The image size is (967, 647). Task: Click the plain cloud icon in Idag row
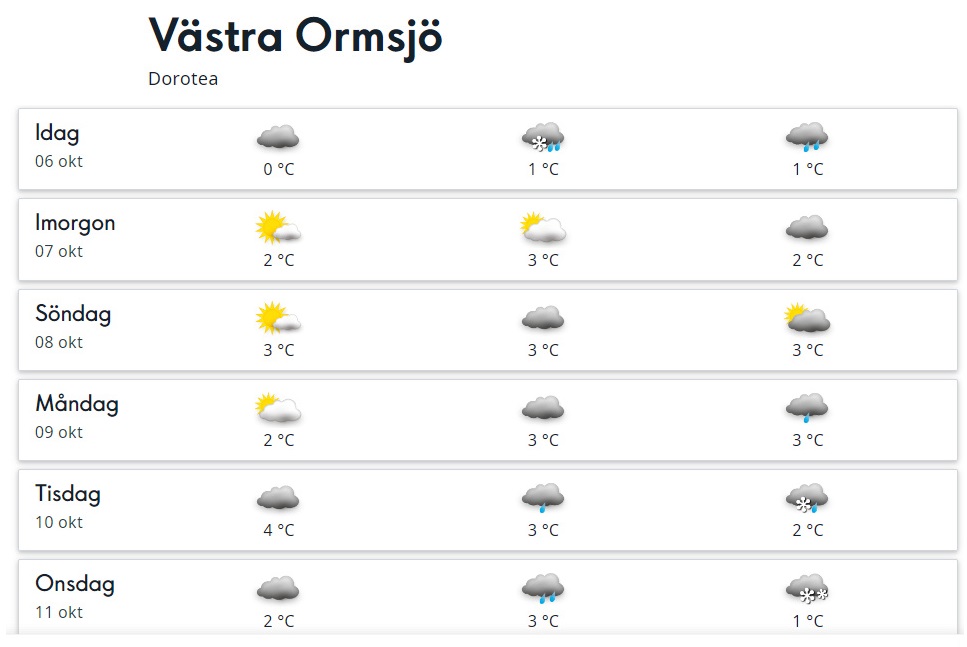(x=278, y=138)
